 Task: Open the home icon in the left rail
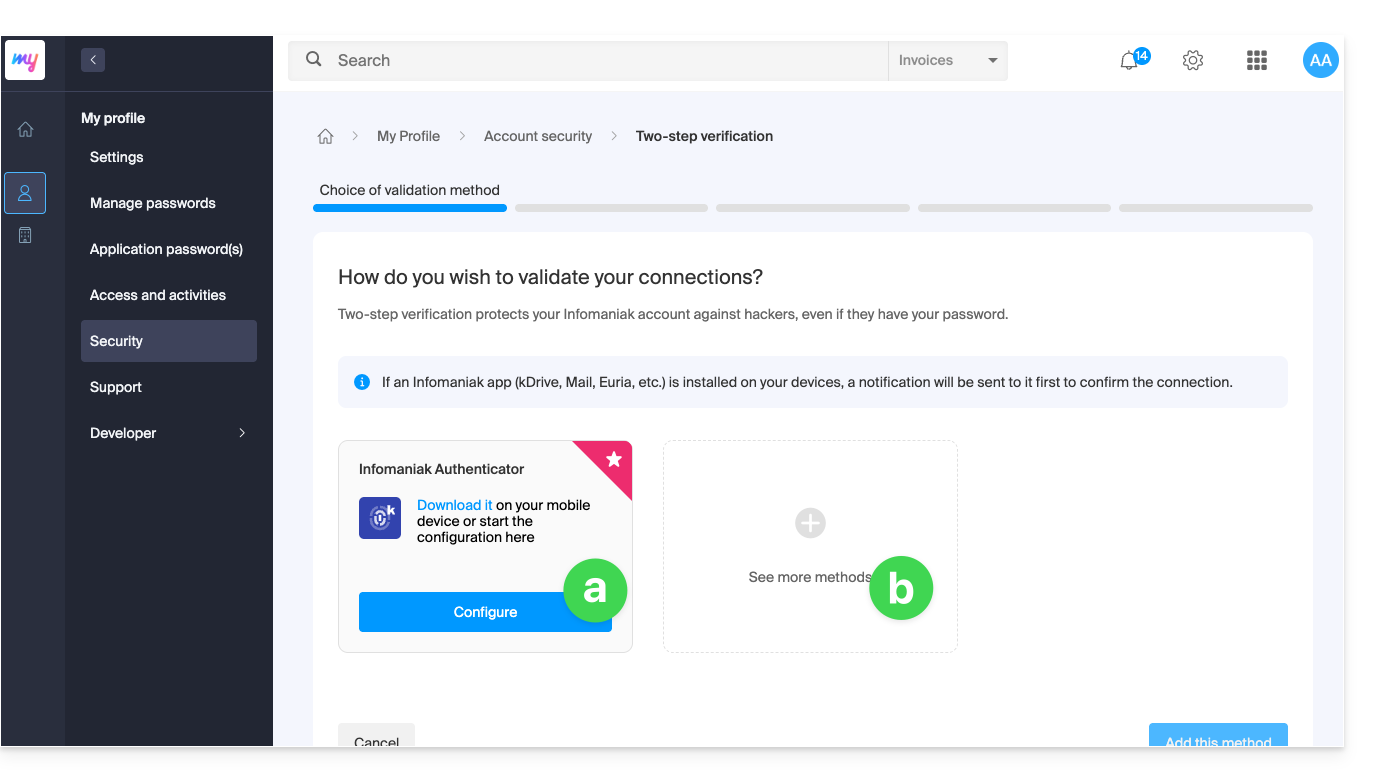pos(25,129)
